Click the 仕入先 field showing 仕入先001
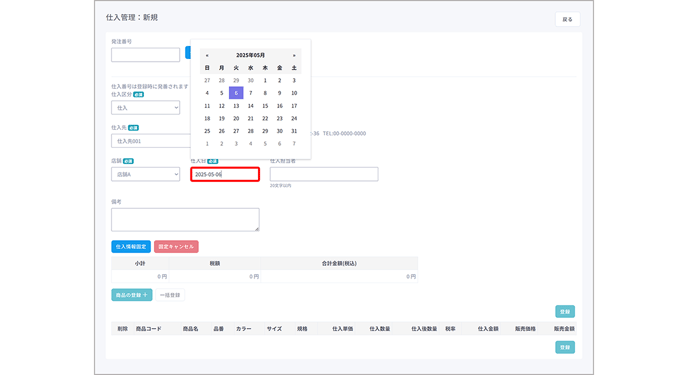 click(151, 141)
